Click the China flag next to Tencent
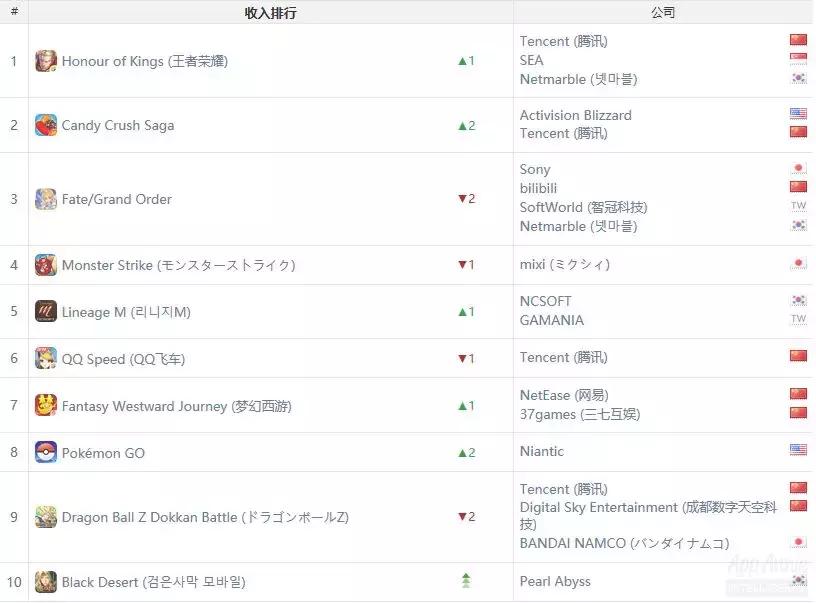Viewport: 816px width, 603px height. pos(798,40)
